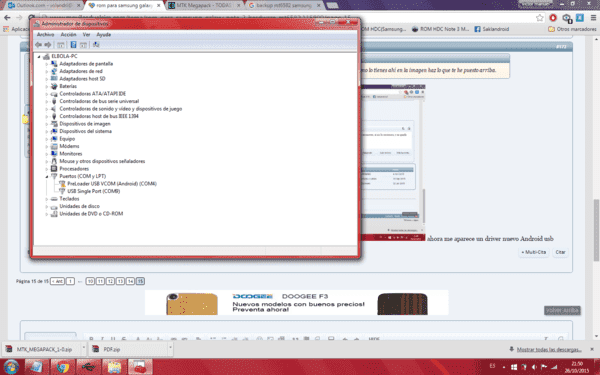Open the Ayuda menu
This screenshot has height=375, width=600.
tap(103, 34)
